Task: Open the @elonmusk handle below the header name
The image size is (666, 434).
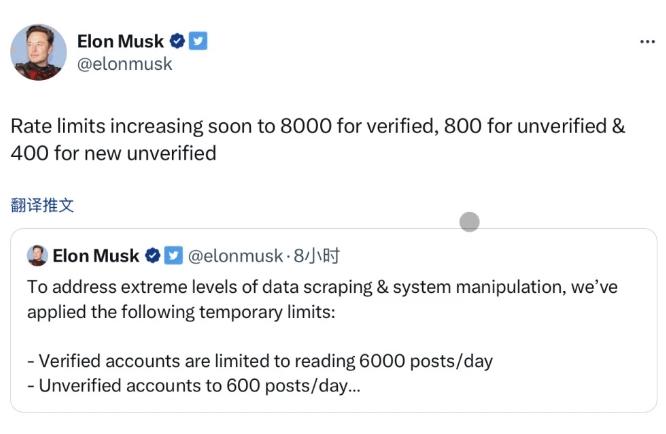Action: [124, 64]
